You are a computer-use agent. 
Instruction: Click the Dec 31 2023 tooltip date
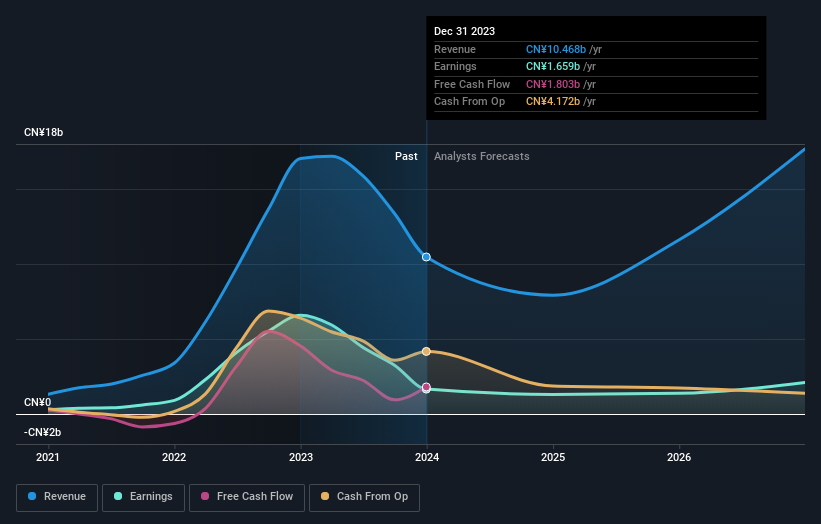click(464, 31)
